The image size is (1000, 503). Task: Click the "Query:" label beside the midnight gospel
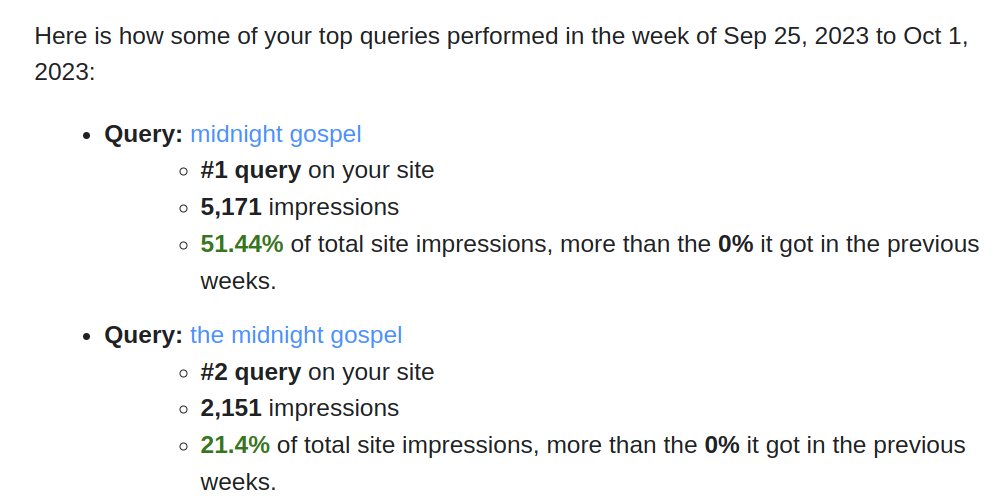pyautogui.click(x=143, y=335)
